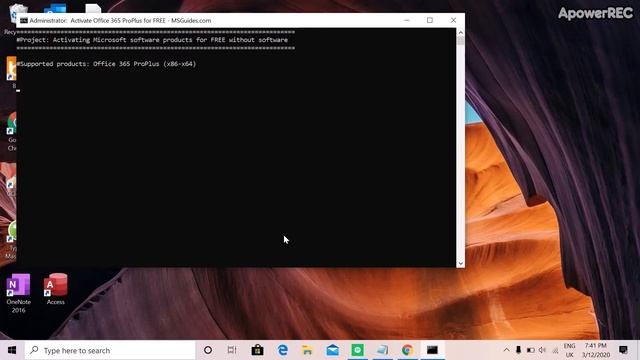
Task: Open Task View on the taskbar
Action: click(x=232, y=350)
